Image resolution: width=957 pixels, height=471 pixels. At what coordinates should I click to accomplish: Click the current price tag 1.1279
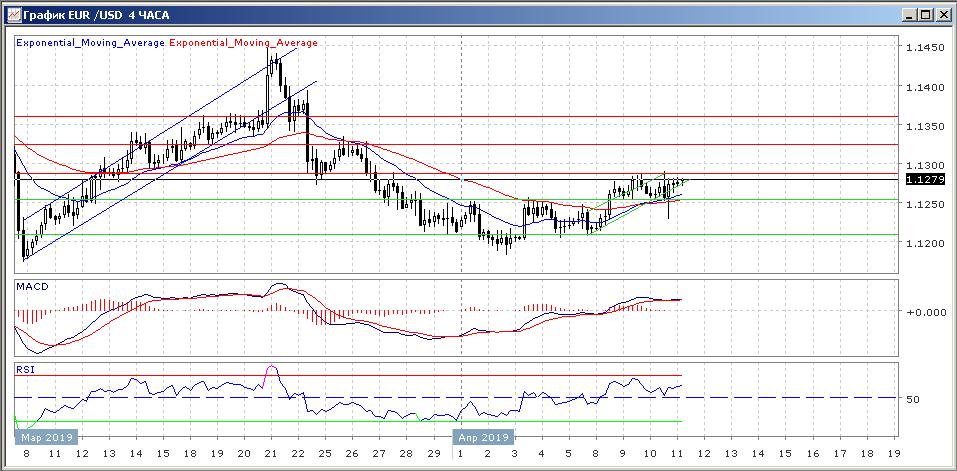(920, 180)
